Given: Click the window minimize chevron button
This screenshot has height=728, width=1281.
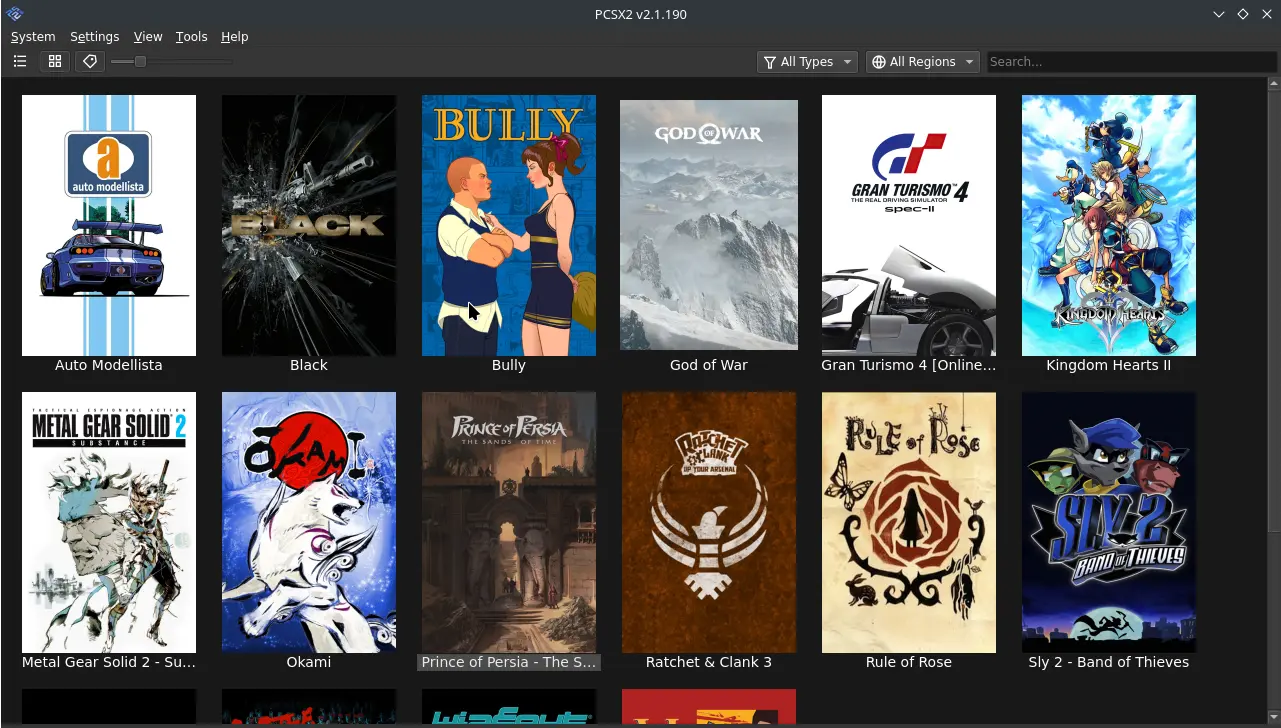Looking at the screenshot, I should coord(1219,14).
